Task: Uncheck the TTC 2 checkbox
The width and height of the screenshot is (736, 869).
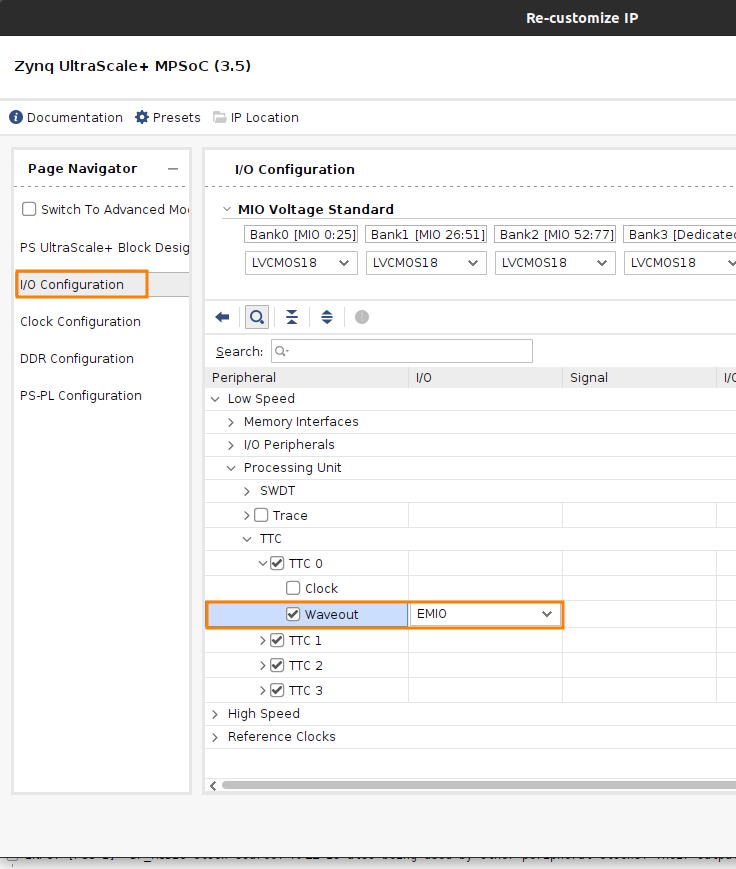Action: click(277, 665)
